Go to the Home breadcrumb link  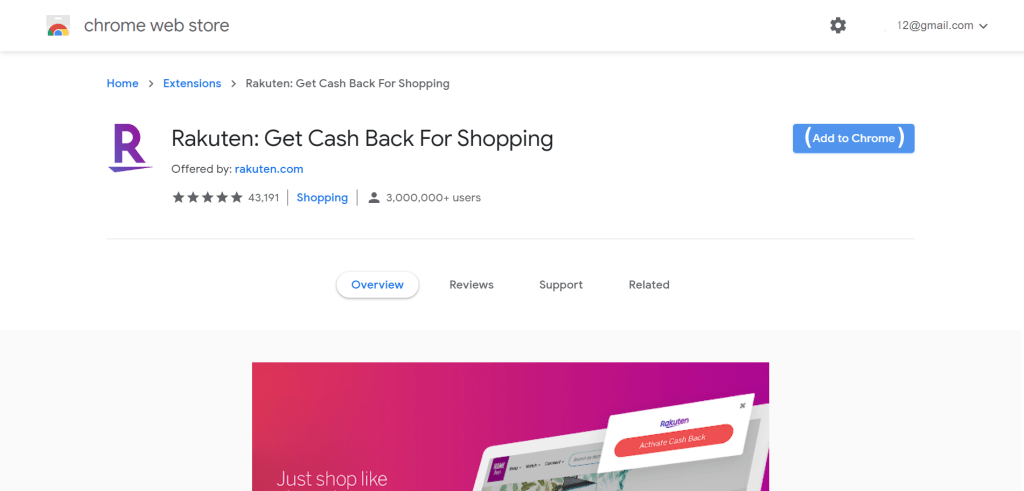(x=123, y=84)
